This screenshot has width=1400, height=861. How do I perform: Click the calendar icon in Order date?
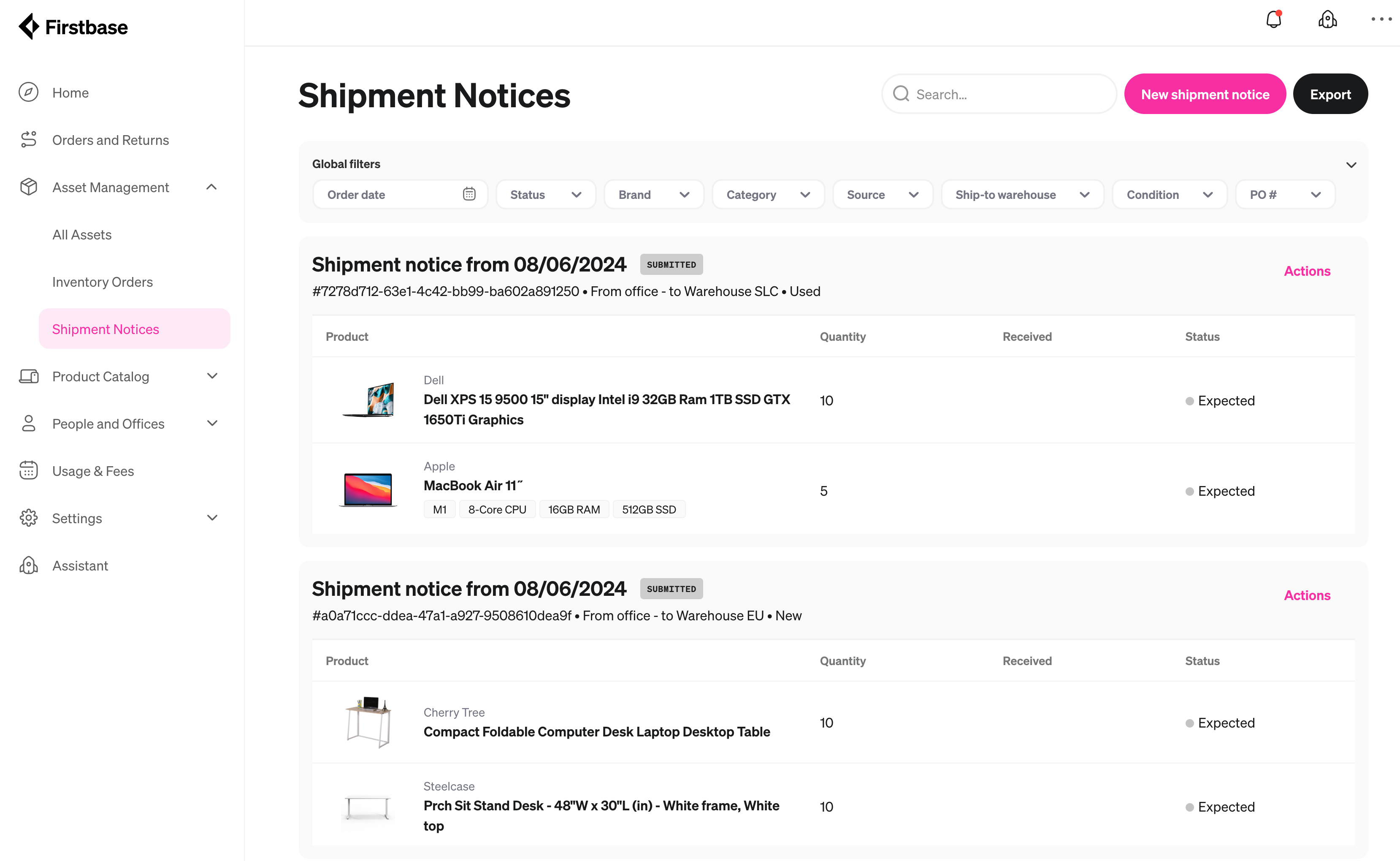point(469,194)
